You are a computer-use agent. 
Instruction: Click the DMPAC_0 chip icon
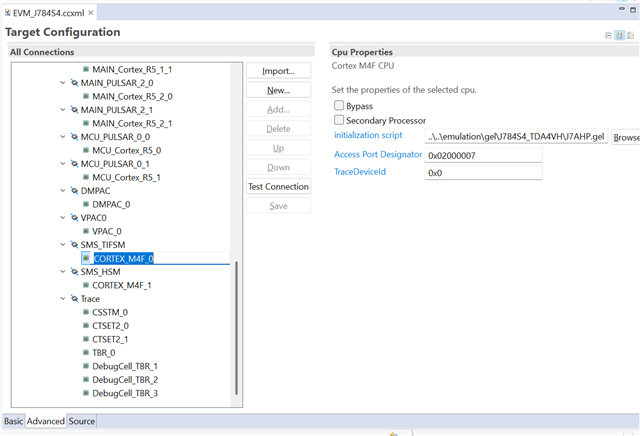(x=85, y=204)
